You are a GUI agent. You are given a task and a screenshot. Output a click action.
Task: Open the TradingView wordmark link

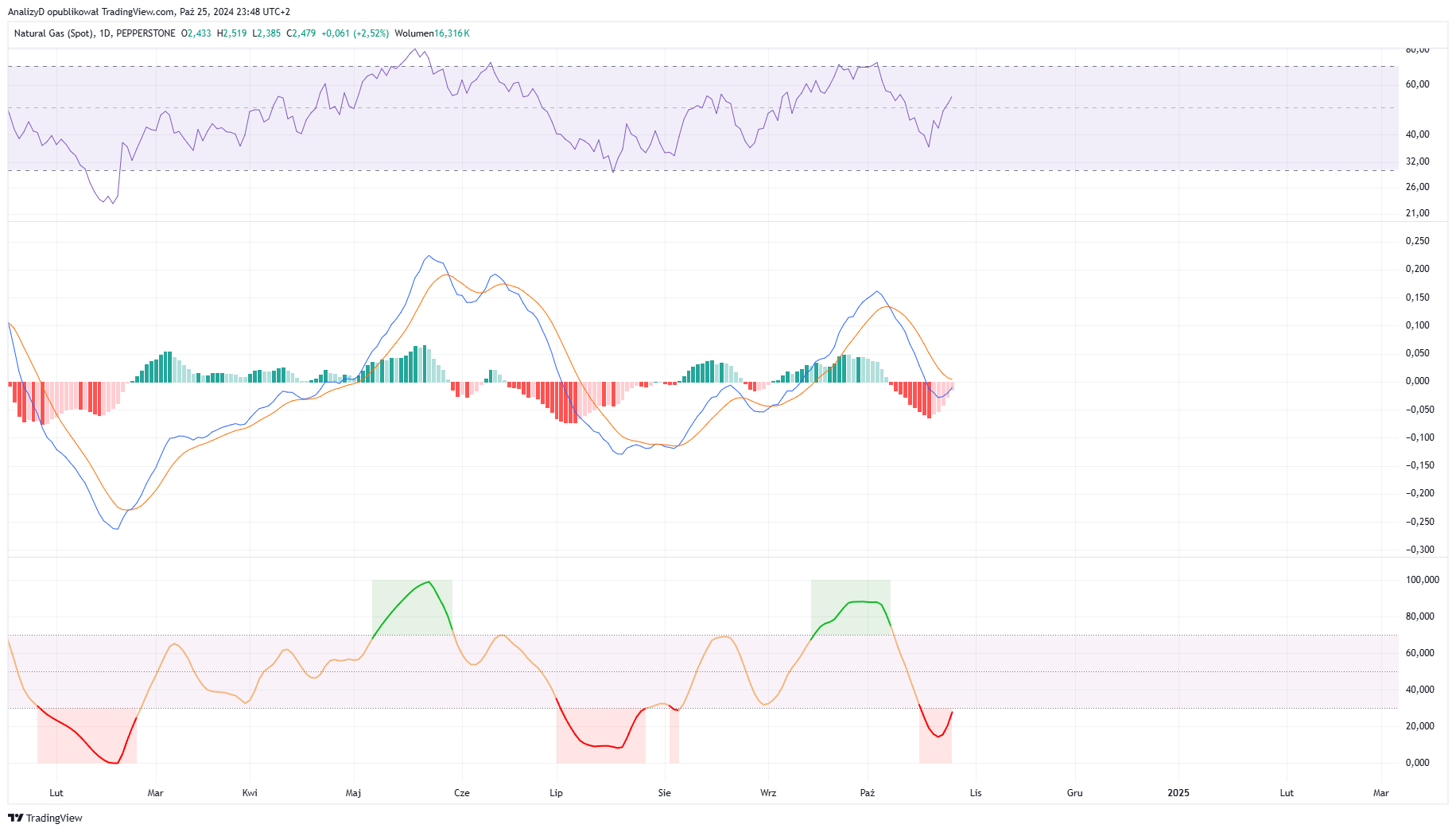coord(54,818)
